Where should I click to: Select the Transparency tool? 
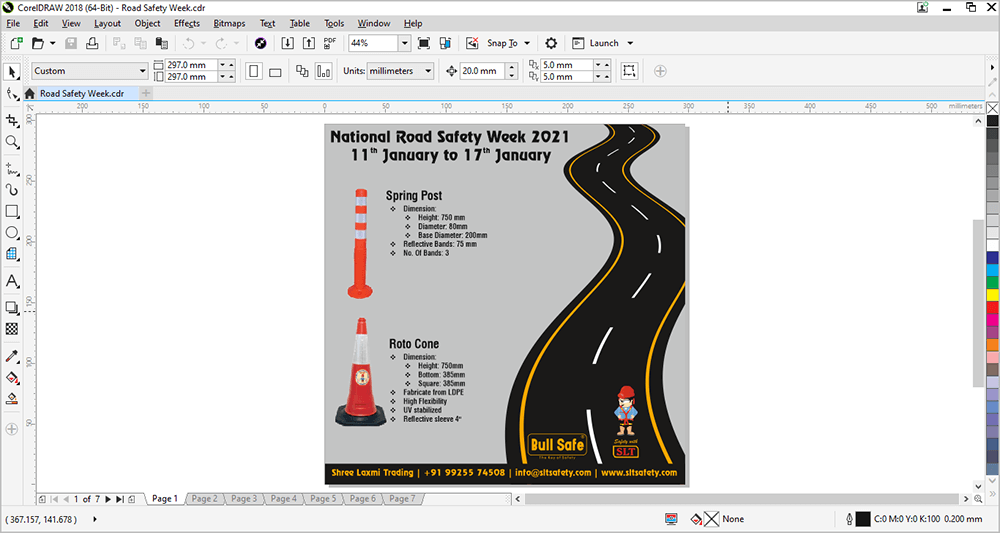pos(12,329)
